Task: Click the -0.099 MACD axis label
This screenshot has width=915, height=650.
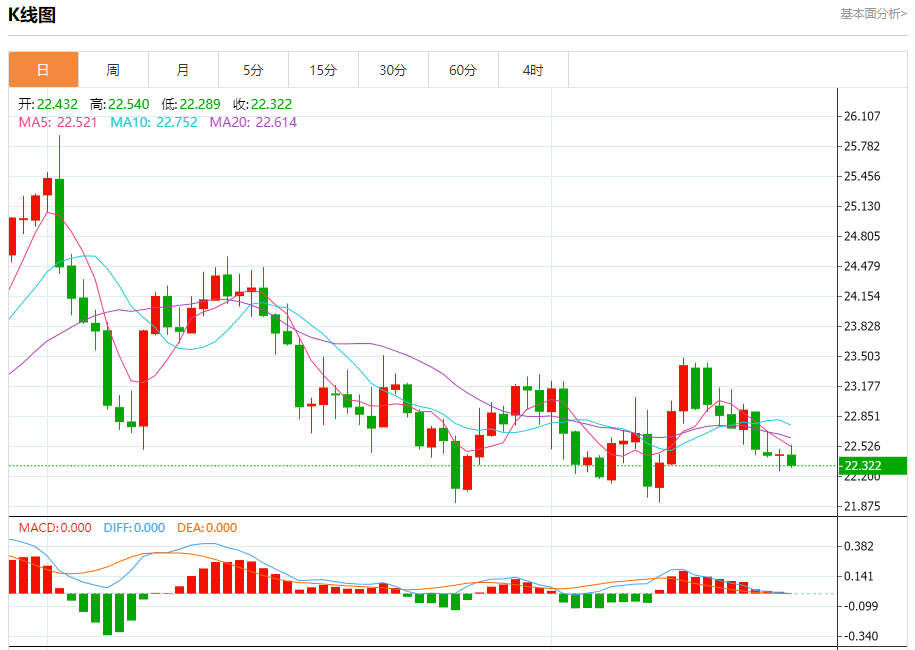Action: coord(861,606)
